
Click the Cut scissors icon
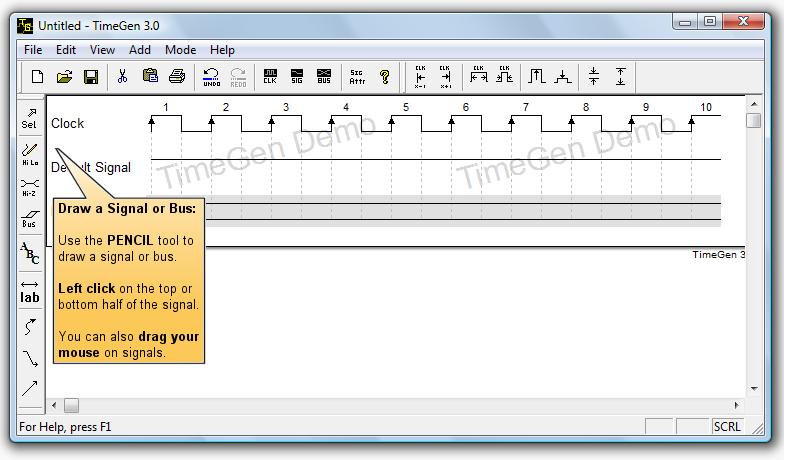pos(122,77)
